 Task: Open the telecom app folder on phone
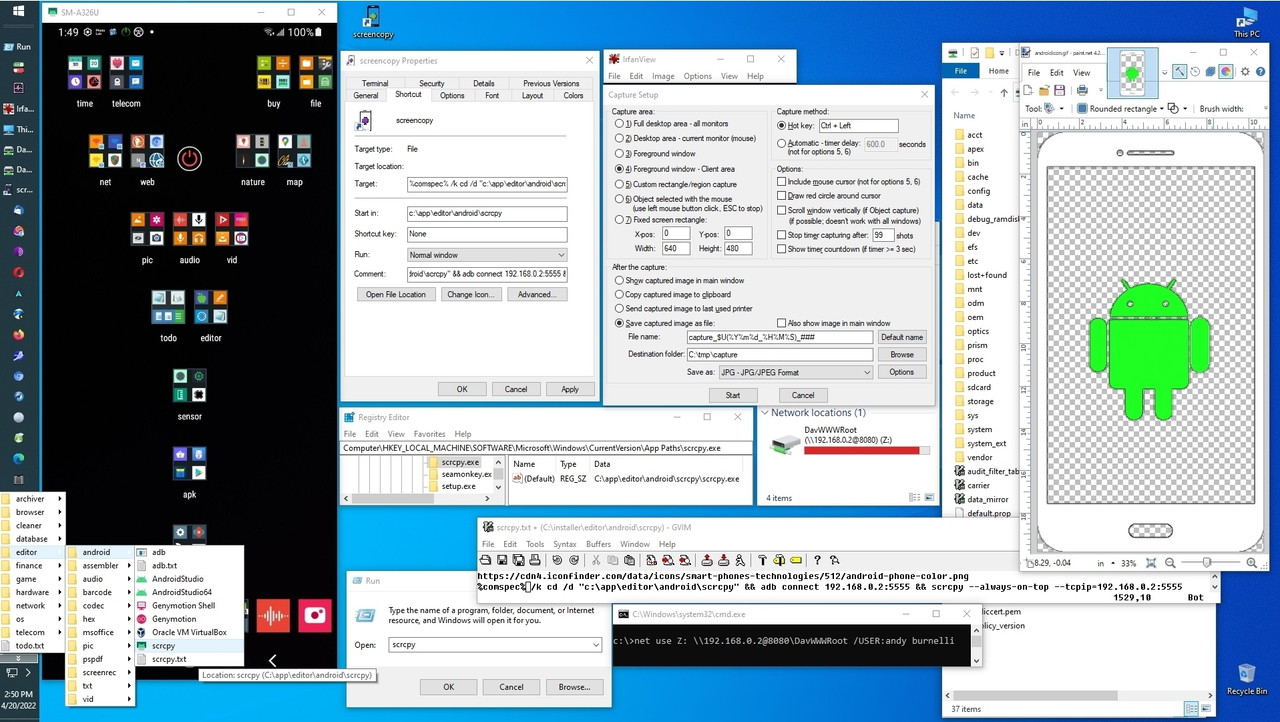click(x=126, y=72)
